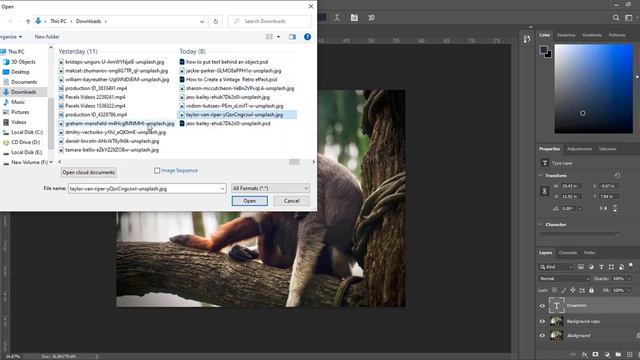Switch to the Gradients tab
The width and height of the screenshot is (640, 360).
coord(592,35)
